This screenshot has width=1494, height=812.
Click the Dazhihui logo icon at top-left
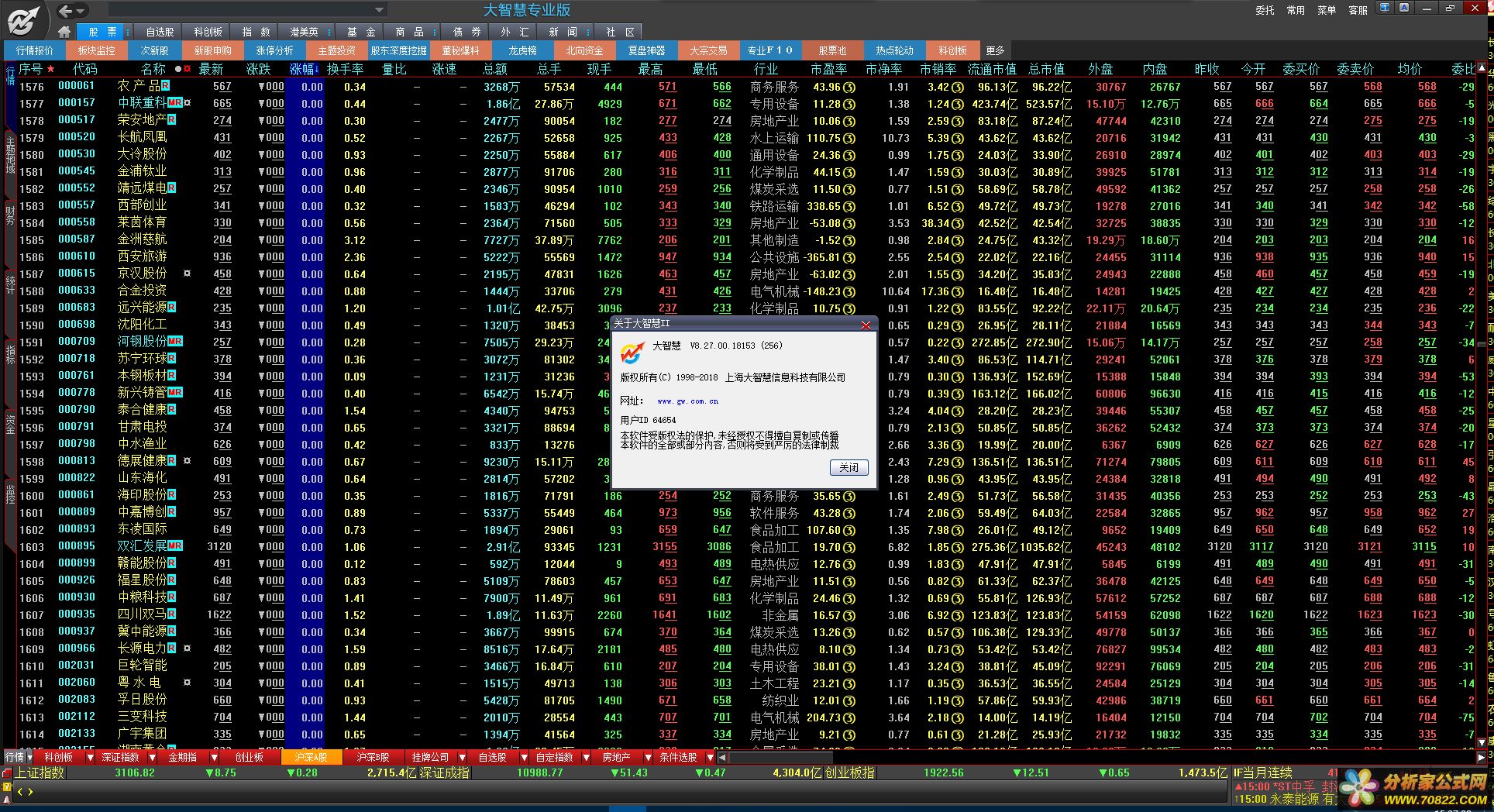click(x=25, y=19)
